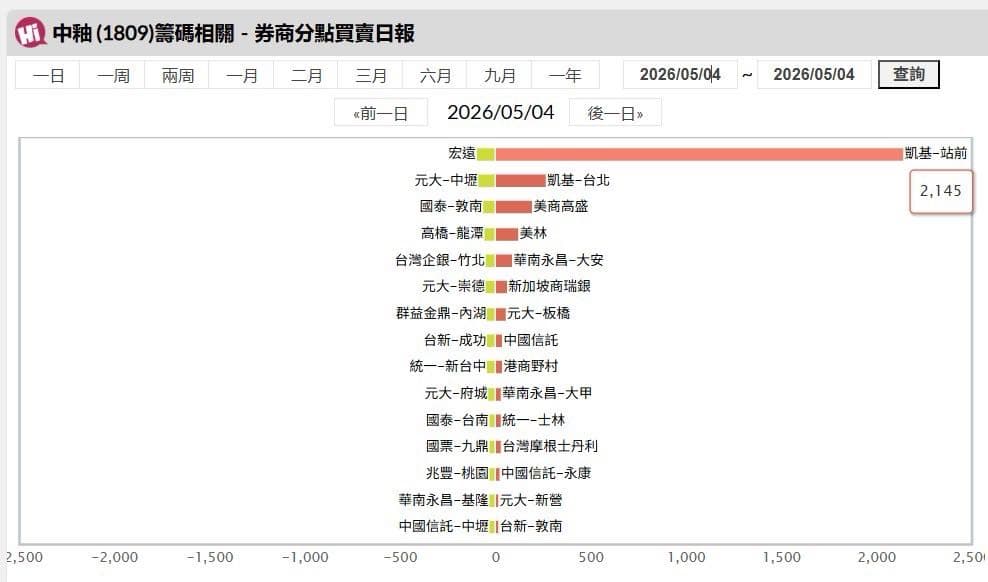The image size is (988, 582).
Task: Go to next day with 後一日»
Action: coord(615,113)
